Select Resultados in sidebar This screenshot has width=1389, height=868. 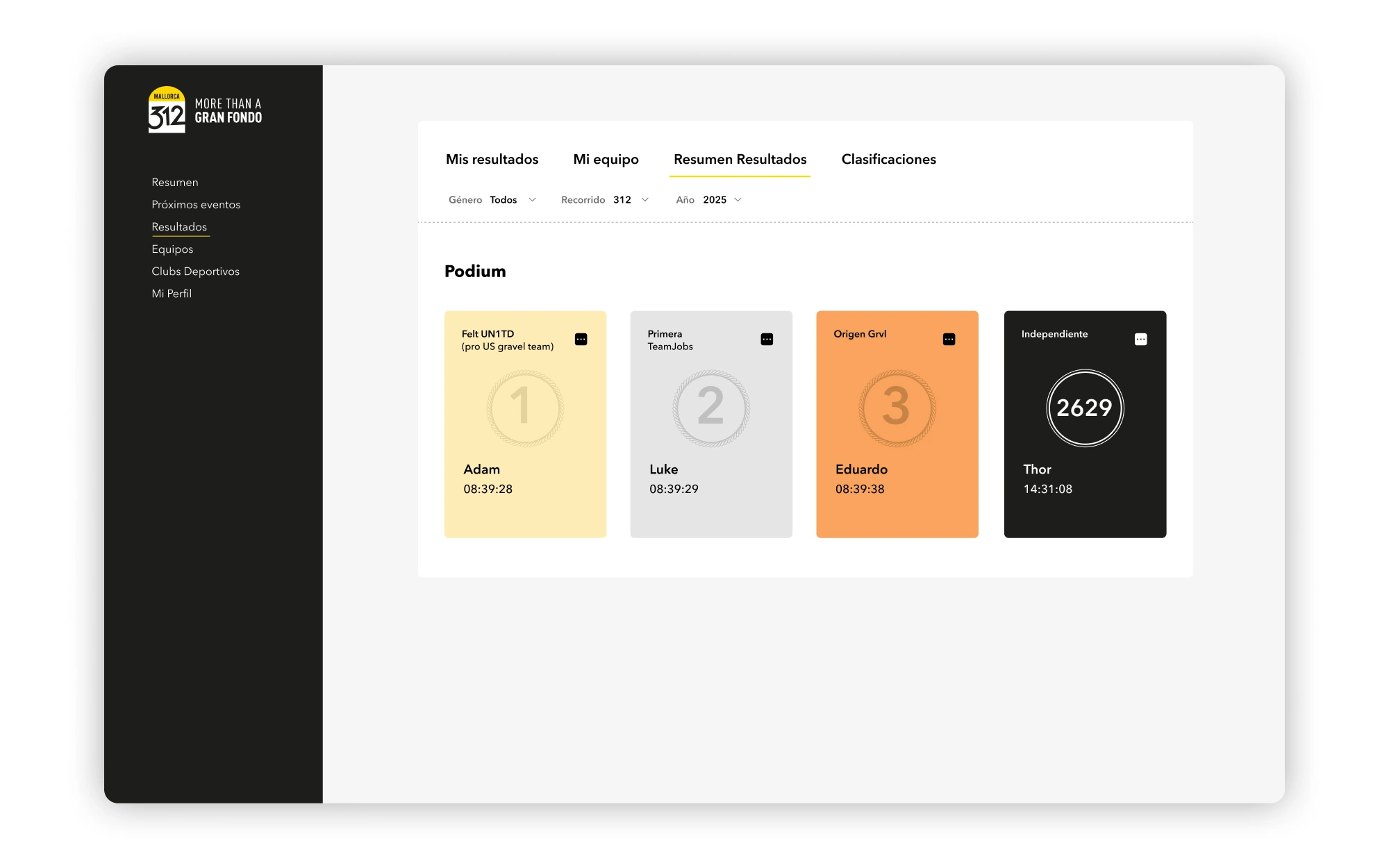coord(179,227)
